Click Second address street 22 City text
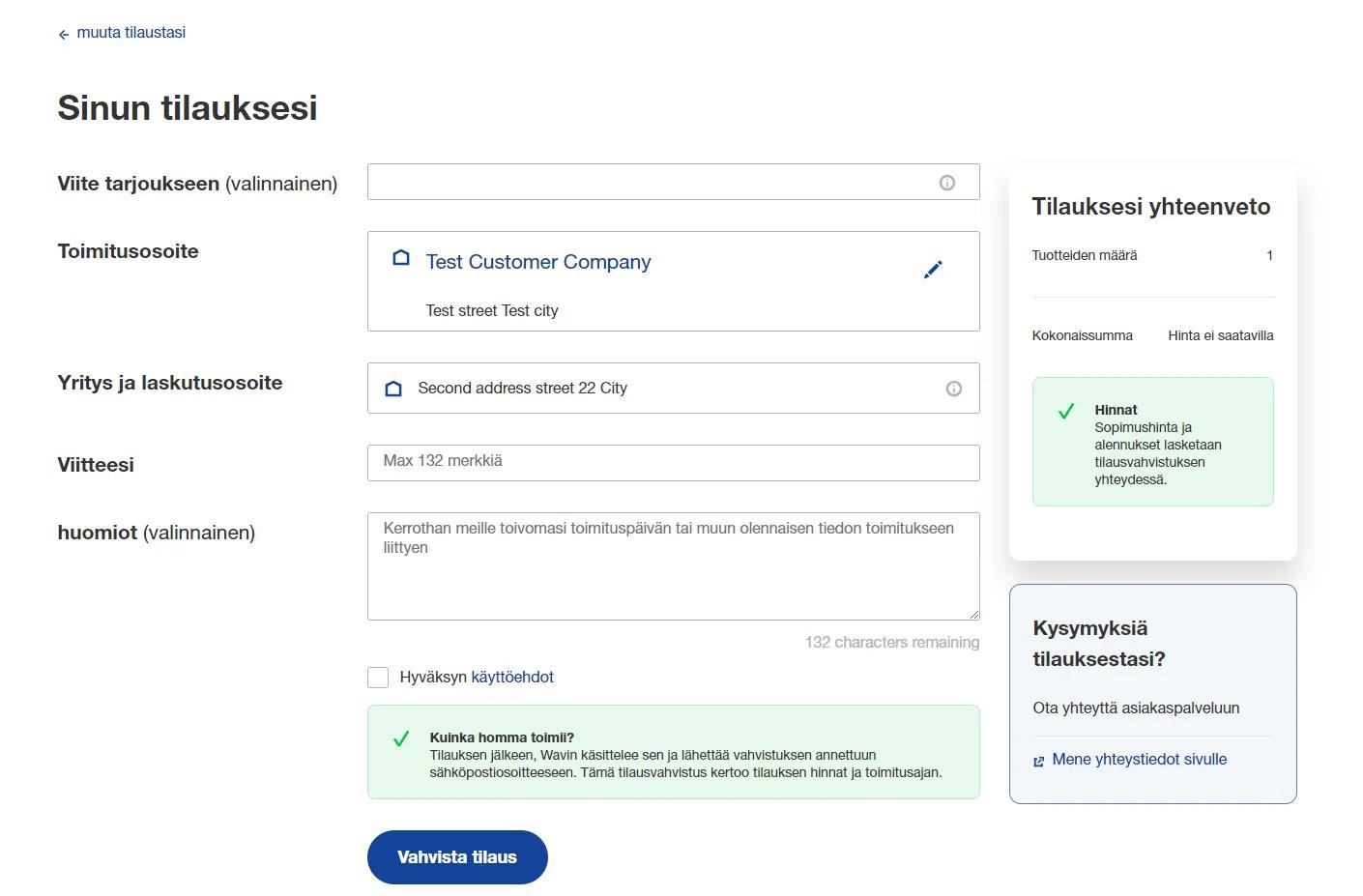This screenshot has width=1363, height=896. click(522, 388)
